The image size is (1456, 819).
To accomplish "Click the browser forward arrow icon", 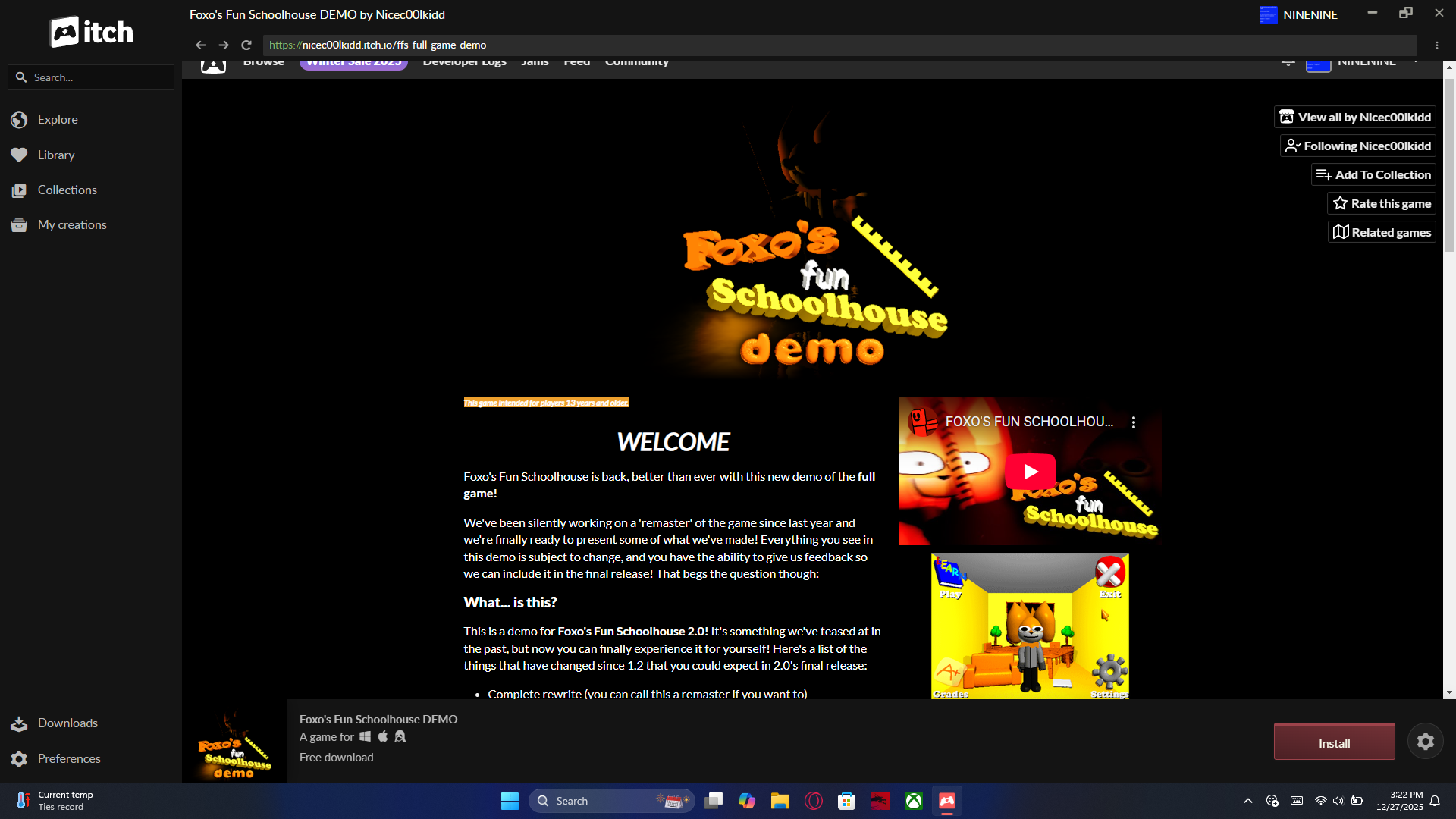I will pyautogui.click(x=223, y=45).
